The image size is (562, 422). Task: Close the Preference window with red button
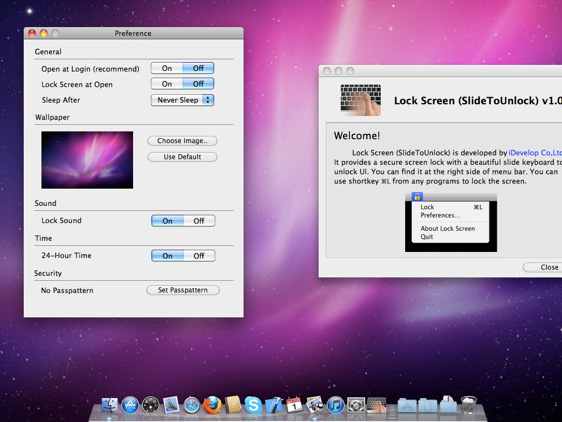(32, 33)
